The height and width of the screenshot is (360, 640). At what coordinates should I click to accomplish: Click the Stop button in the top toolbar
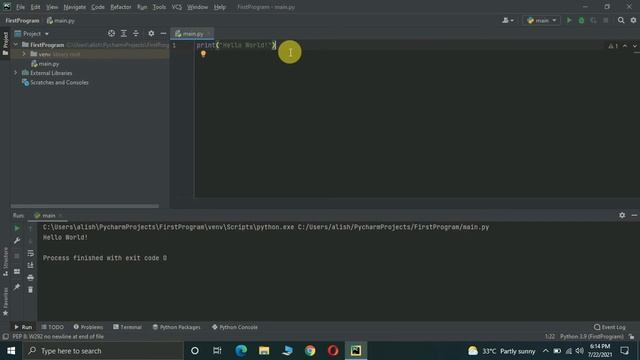pos(606,20)
